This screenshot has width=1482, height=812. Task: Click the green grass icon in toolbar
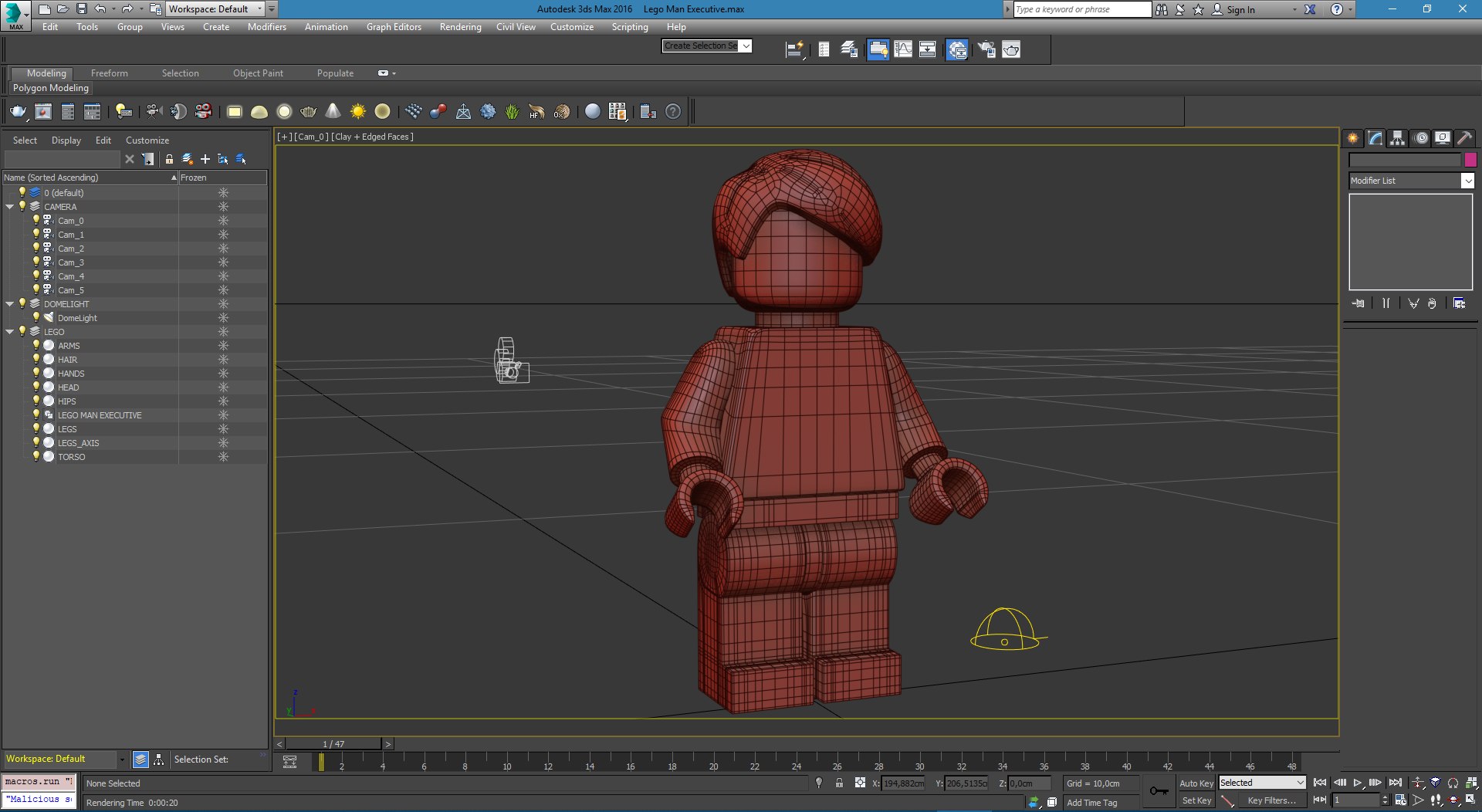[512, 111]
